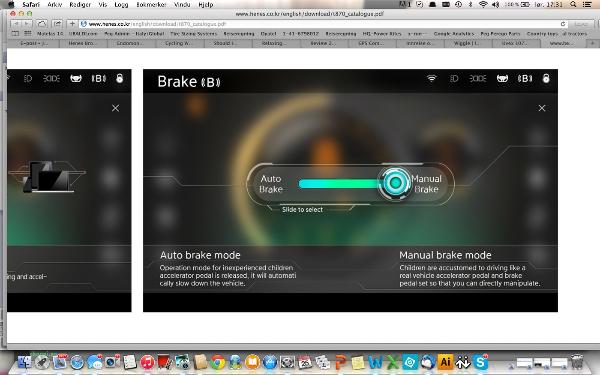This screenshot has height=375, width=600.
Task: Click the Wi-Fi icon in Brake panel header
Action: point(432,78)
